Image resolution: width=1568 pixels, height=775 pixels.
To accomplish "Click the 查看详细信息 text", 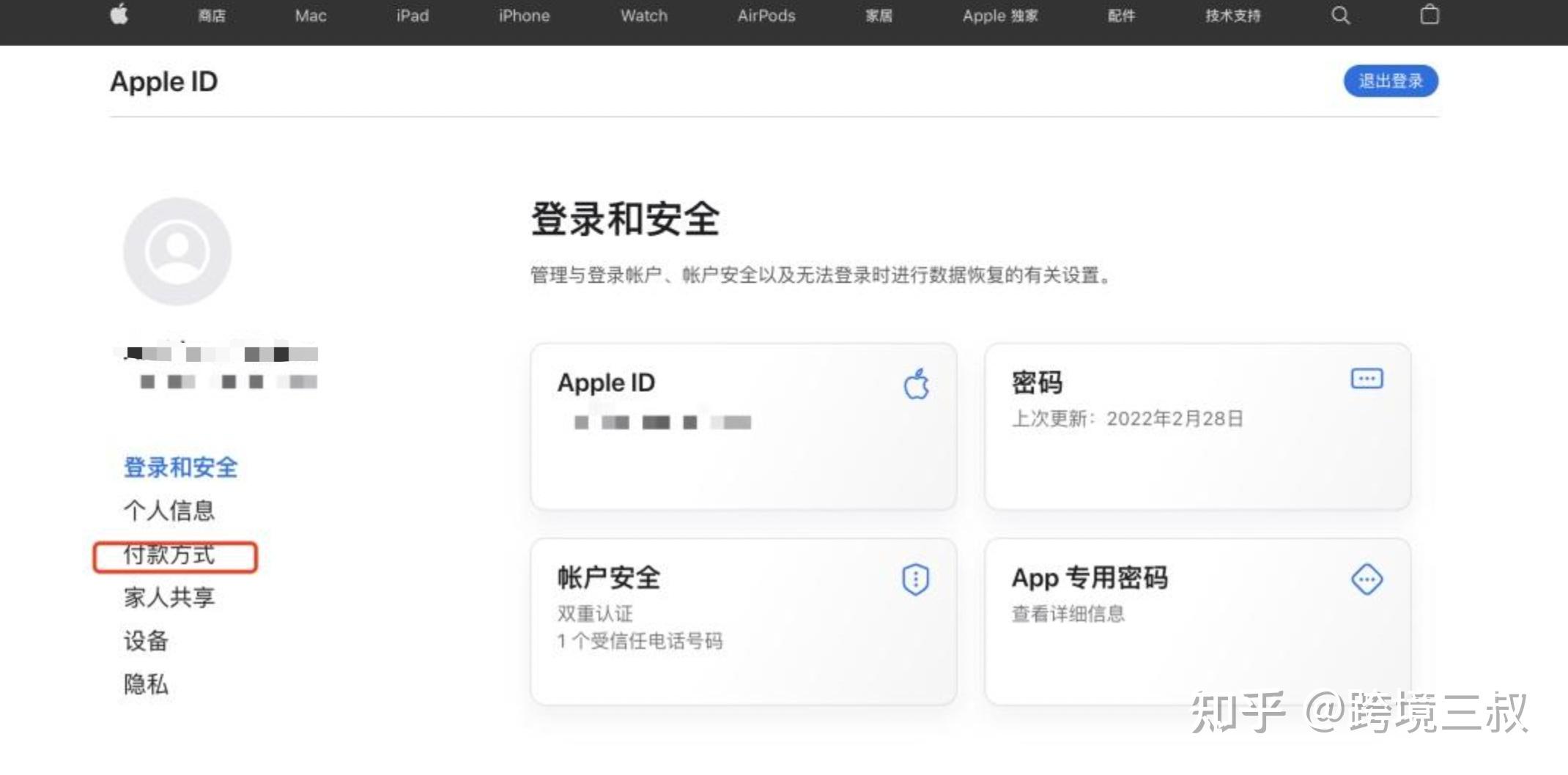I will [x=1068, y=614].
